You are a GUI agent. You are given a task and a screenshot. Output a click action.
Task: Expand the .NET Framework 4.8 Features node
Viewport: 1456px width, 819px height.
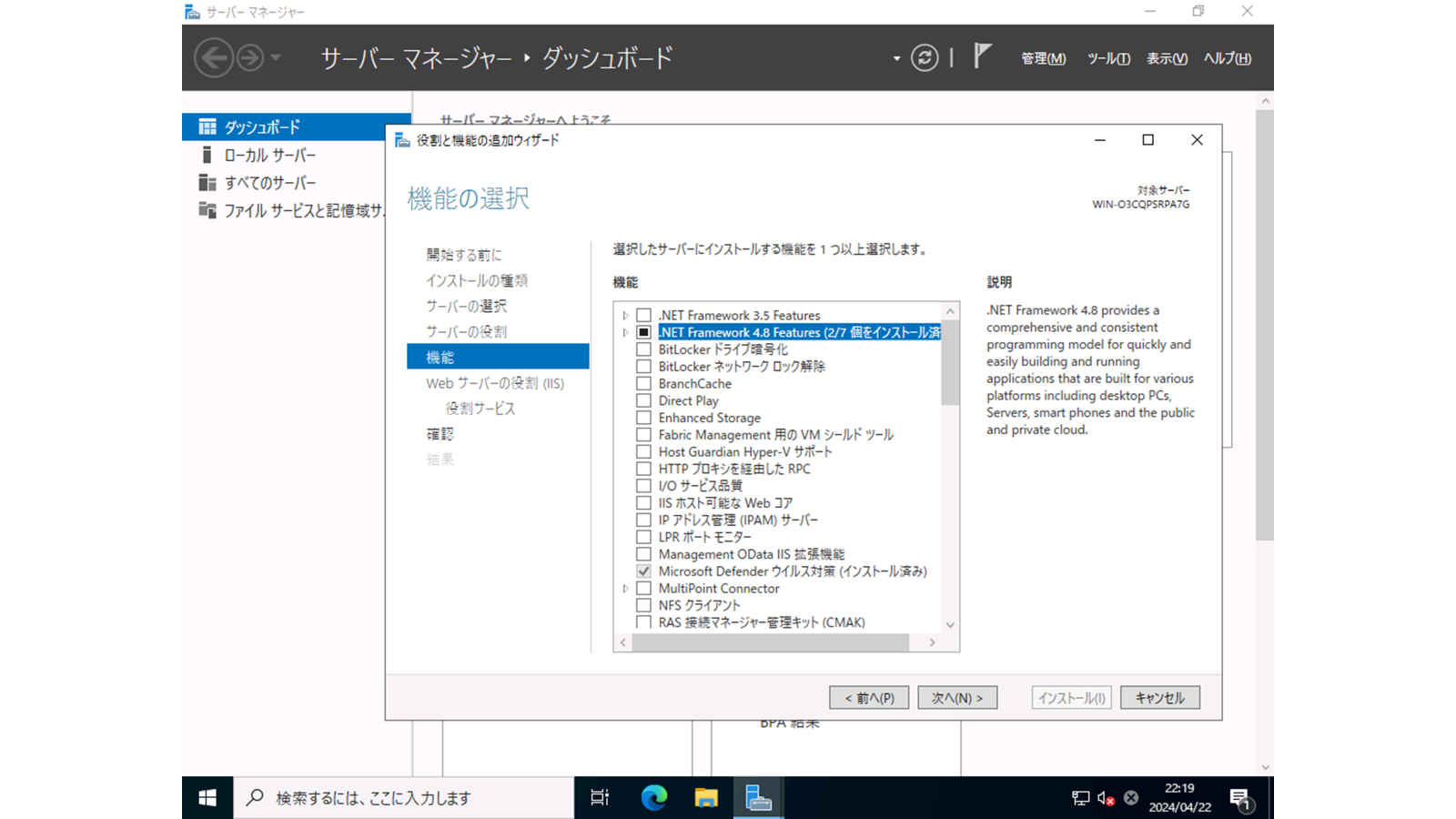(626, 333)
